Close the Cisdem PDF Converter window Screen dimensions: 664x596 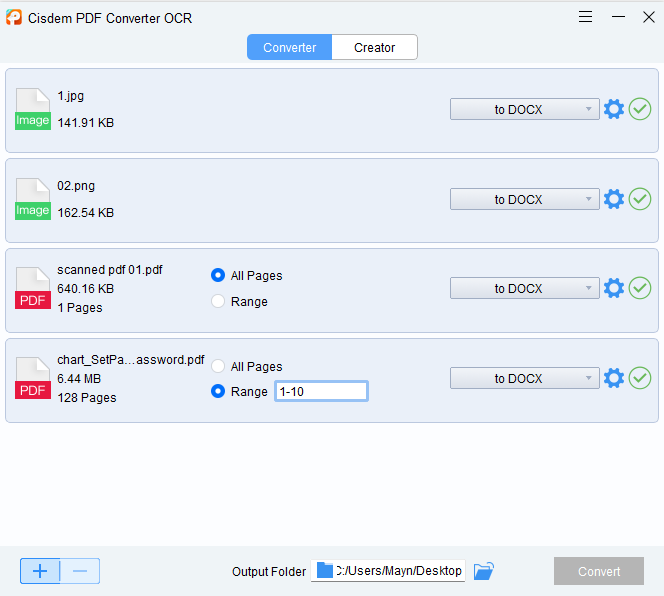point(649,17)
